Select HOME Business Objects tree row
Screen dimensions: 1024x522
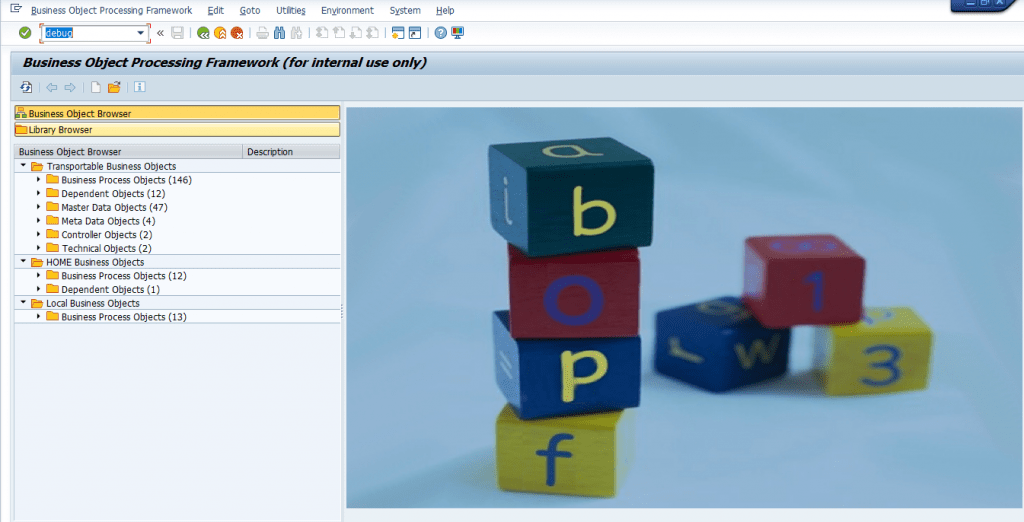(x=177, y=262)
